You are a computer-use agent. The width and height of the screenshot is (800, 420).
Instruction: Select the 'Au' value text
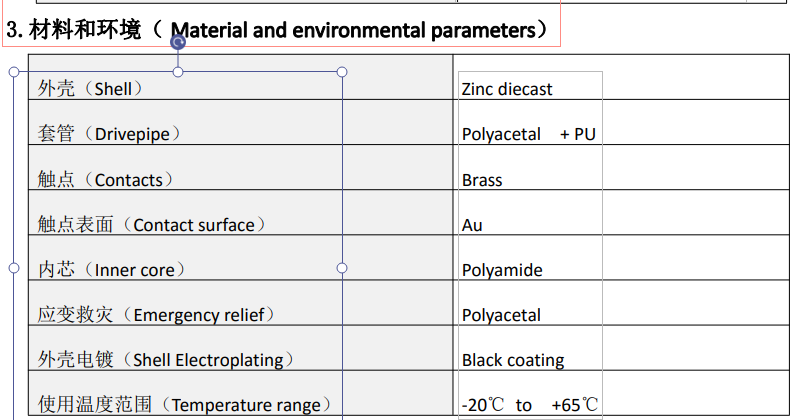point(472,225)
